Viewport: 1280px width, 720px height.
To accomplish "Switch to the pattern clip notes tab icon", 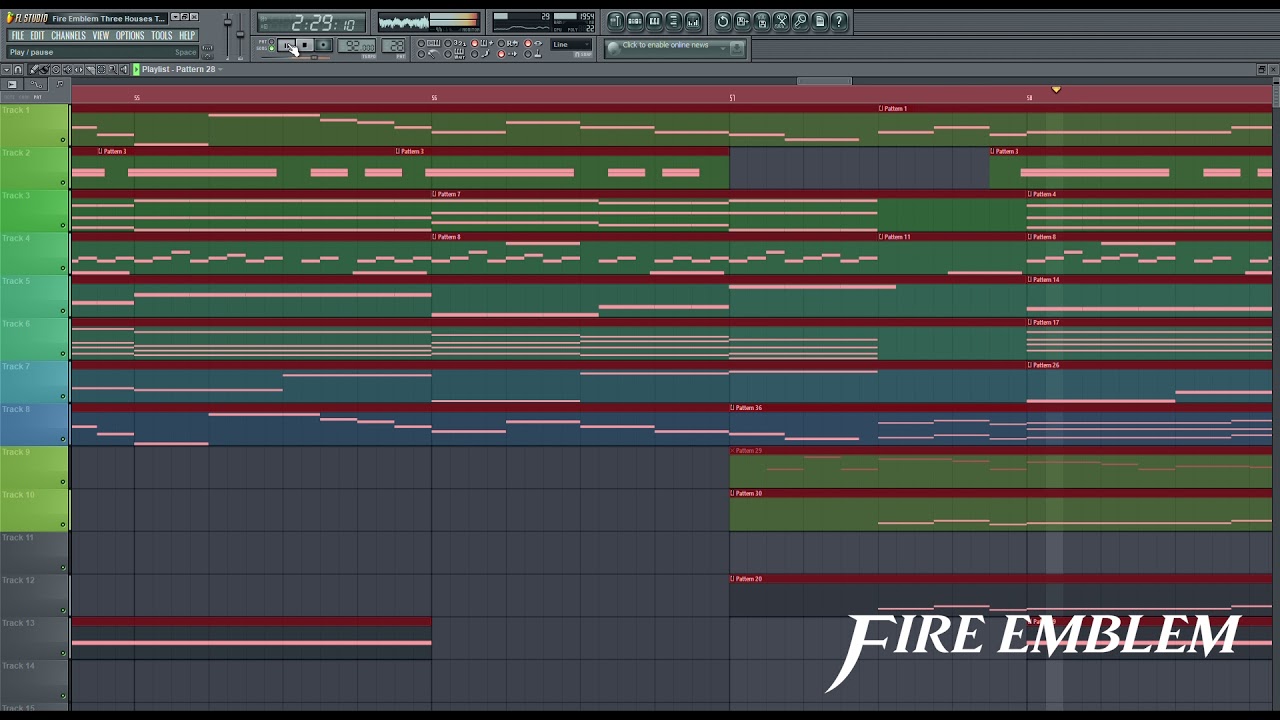I will 60,84.
